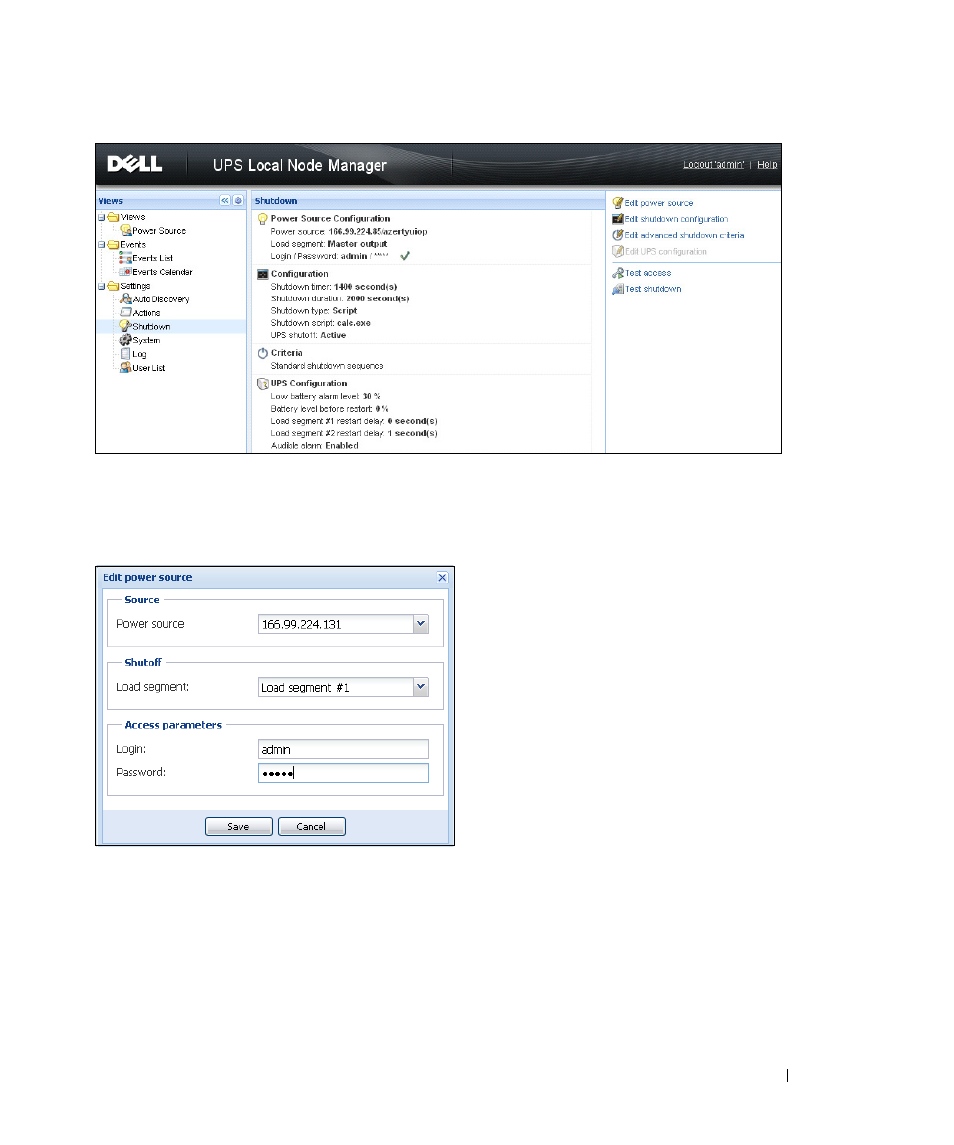Click the 'Shutdown script: calc.exe' text

(x=321, y=323)
